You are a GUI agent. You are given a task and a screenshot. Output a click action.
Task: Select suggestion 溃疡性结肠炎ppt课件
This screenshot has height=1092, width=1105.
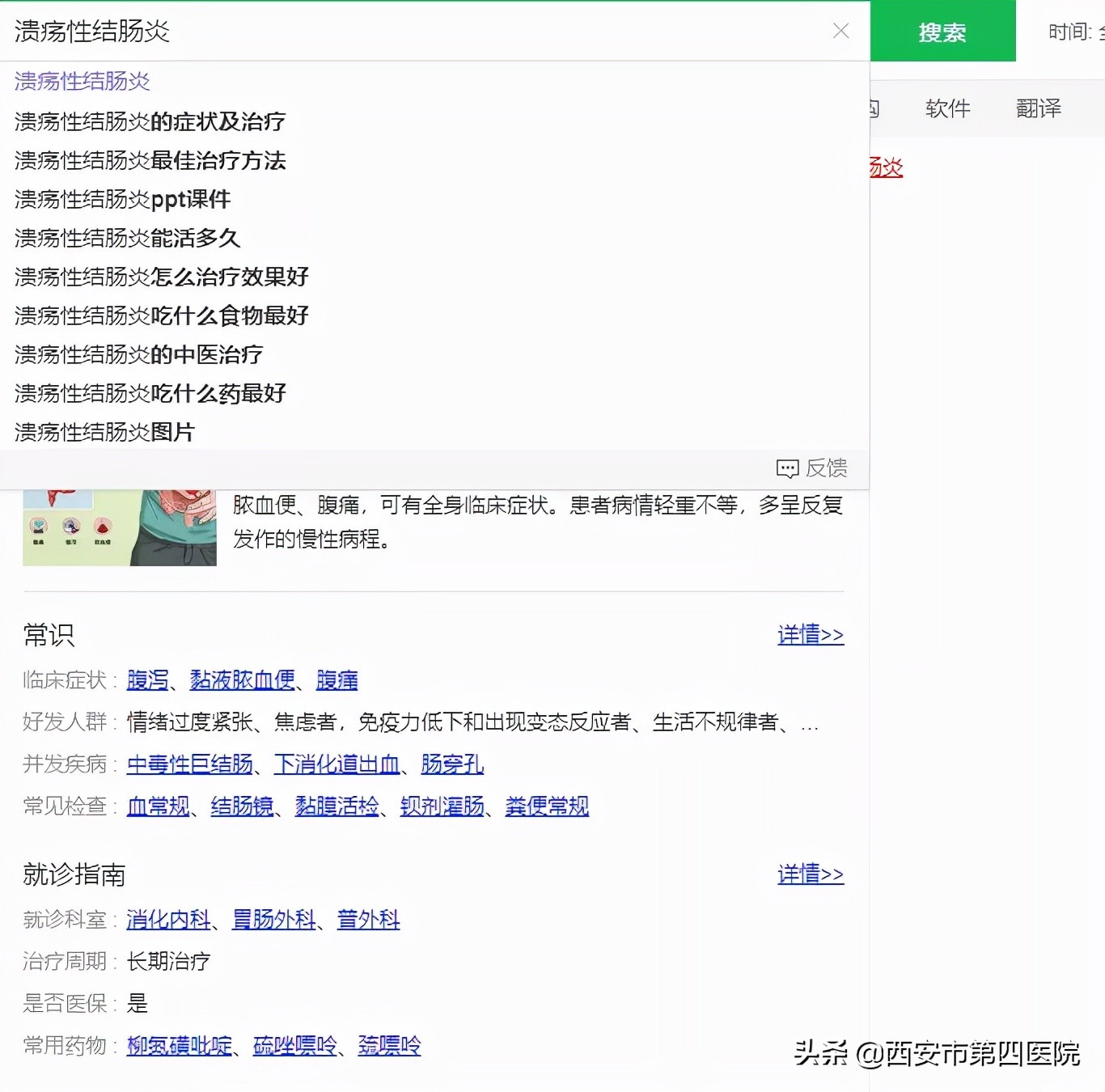point(121,199)
